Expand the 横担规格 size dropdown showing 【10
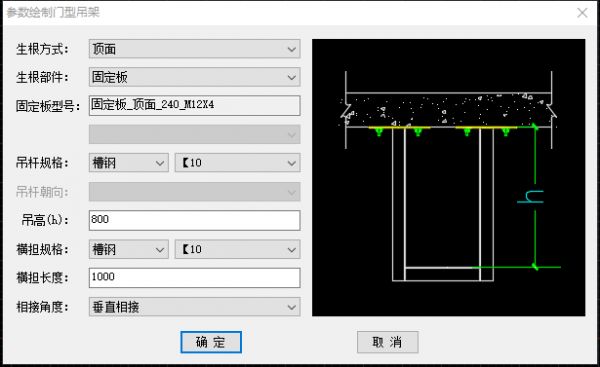The width and height of the screenshot is (600, 367). click(x=238, y=250)
